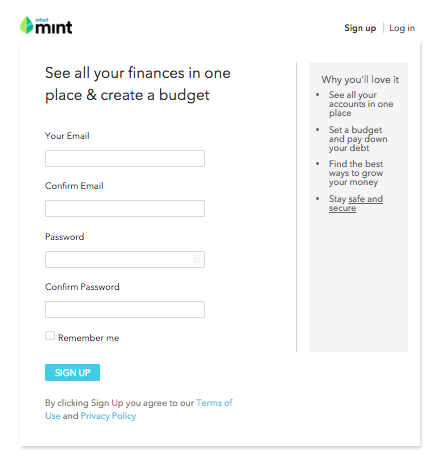
Task: Click the SIGN UP button
Action: pos(72,372)
